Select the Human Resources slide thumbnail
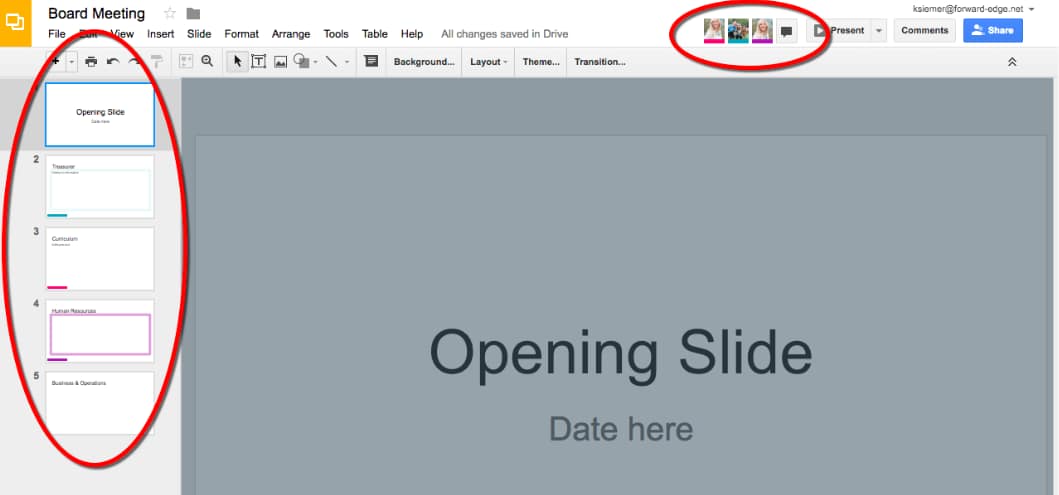The image size is (1059, 495). pos(100,331)
